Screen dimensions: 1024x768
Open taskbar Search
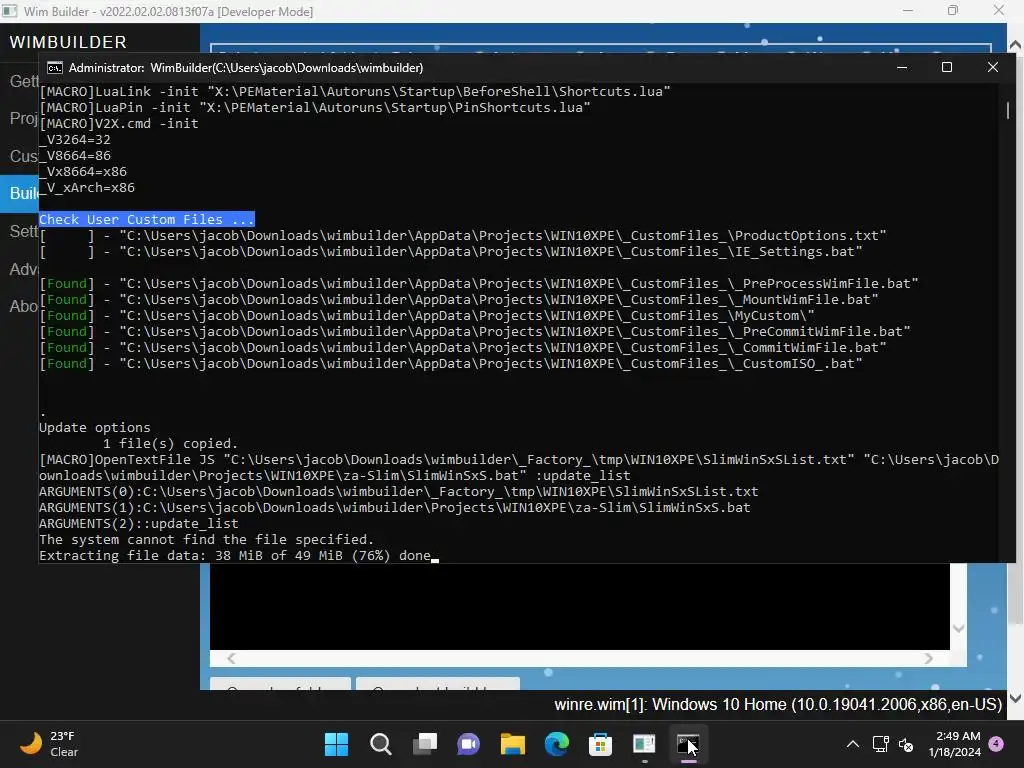coord(381,744)
